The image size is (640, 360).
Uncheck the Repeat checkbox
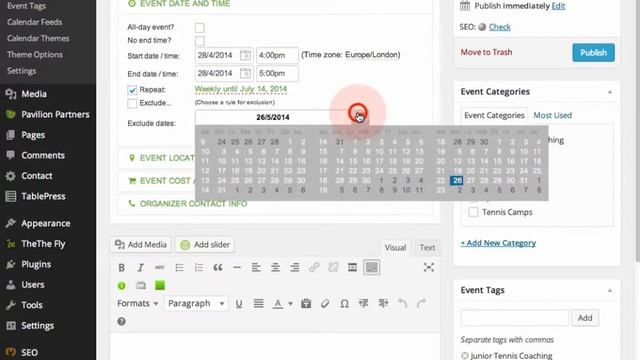(132, 90)
